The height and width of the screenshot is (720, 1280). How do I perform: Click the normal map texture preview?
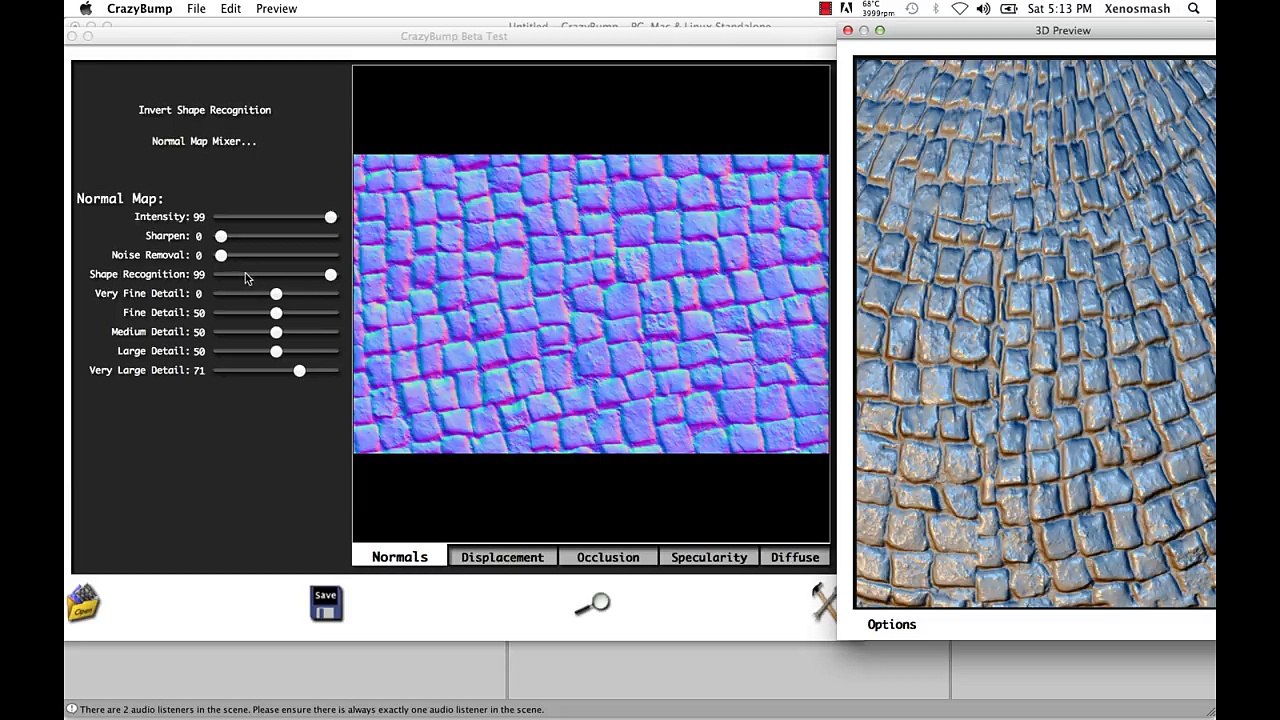click(x=591, y=304)
